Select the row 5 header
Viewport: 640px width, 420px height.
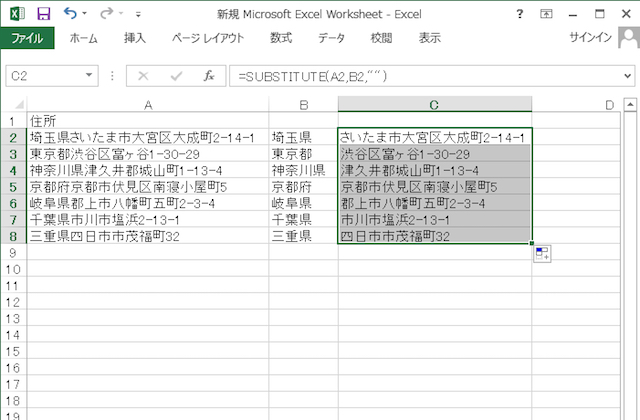pyautogui.click(x=12, y=187)
